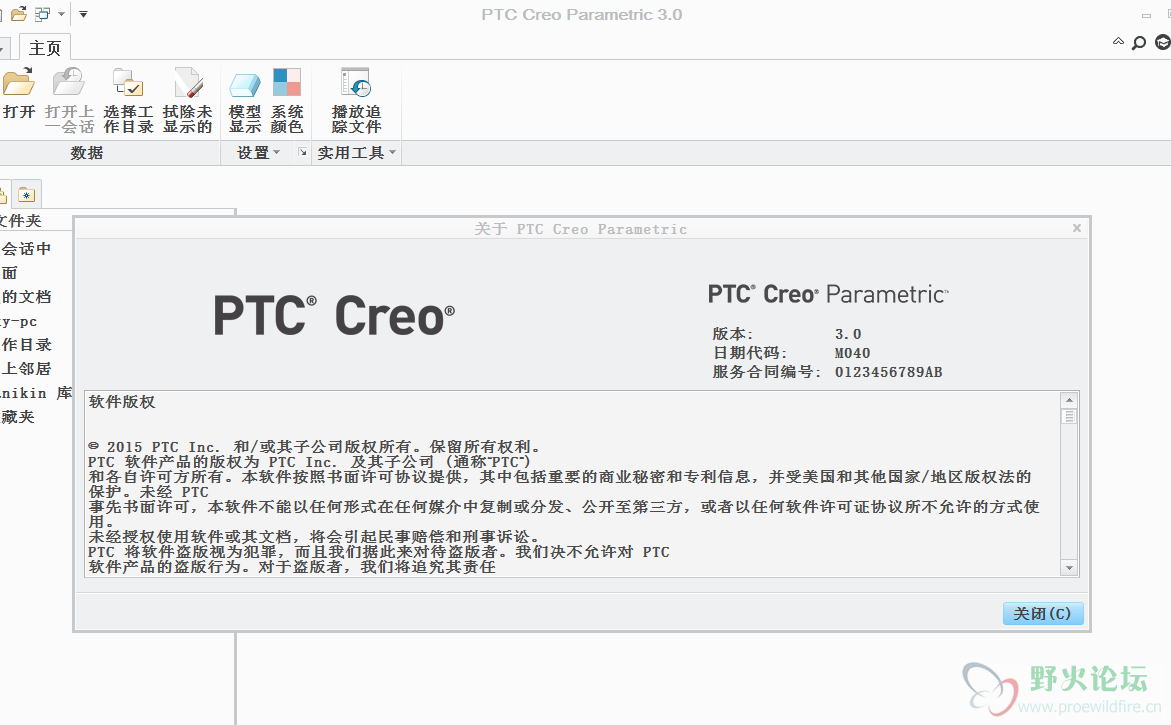This screenshot has width=1171, height=725.
Task: Expand the Utilities (实用工具) group dropdown
Action: (x=356, y=153)
